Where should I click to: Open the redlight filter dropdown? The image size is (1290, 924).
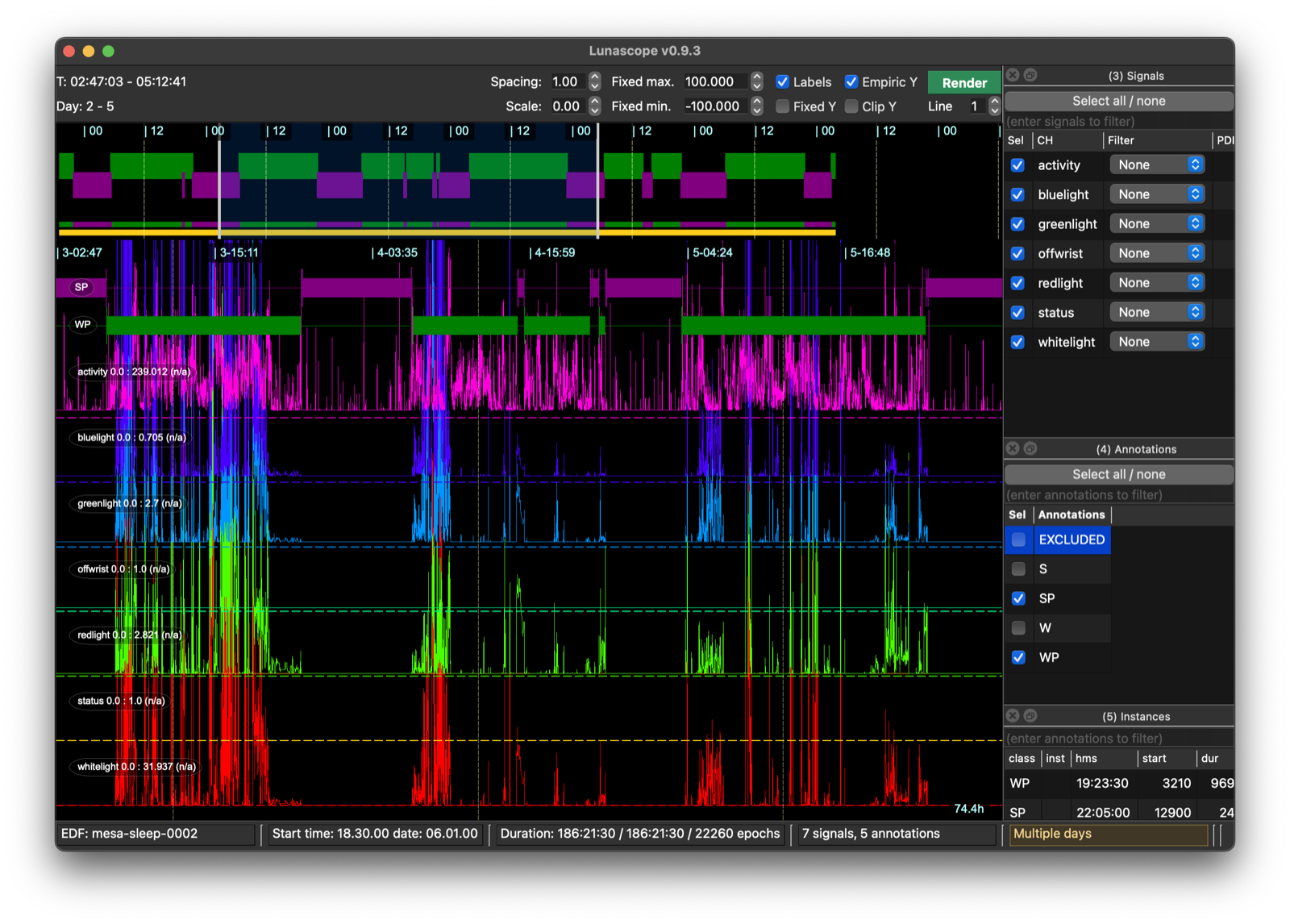1157,283
